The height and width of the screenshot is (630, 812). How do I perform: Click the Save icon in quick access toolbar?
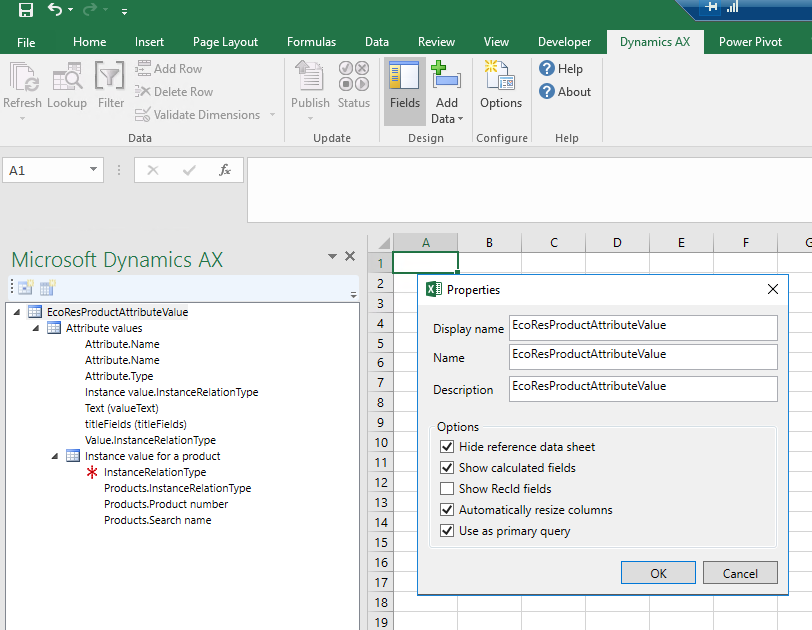pyautogui.click(x=25, y=10)
